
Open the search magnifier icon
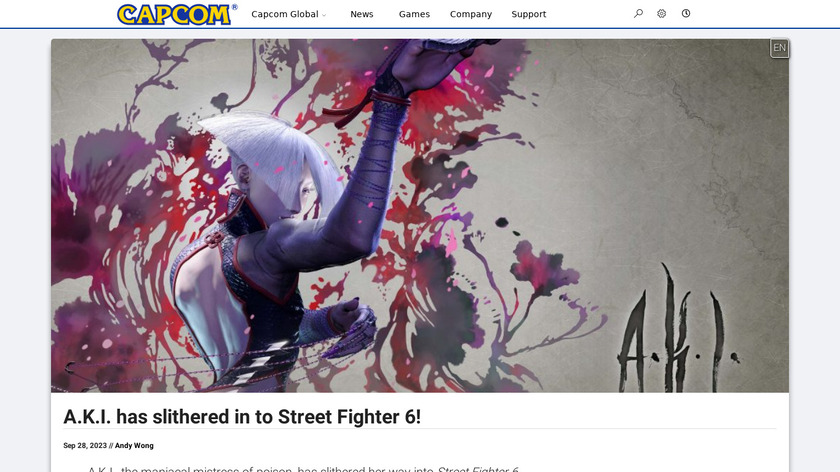(x=638, y=13)
